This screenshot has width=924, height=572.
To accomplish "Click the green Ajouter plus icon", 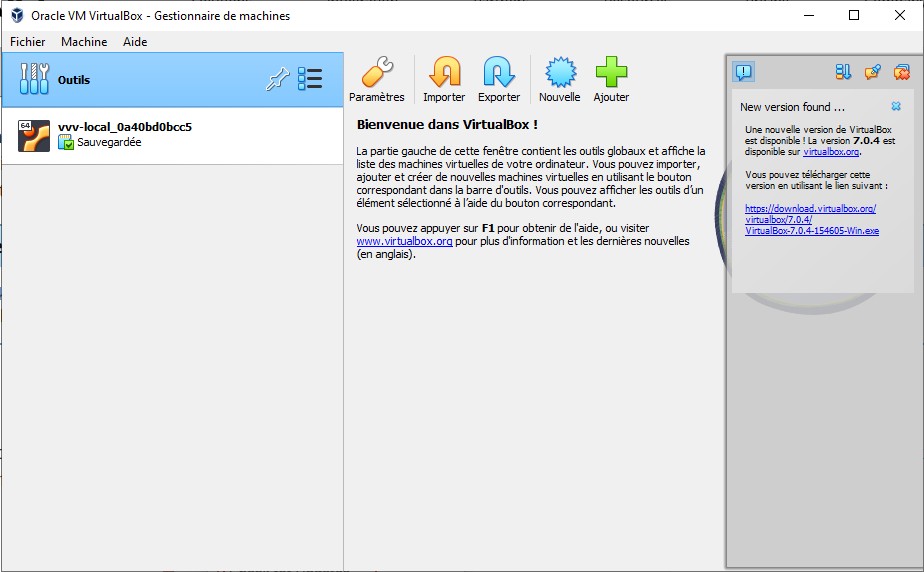I will (x=611, y=72).
